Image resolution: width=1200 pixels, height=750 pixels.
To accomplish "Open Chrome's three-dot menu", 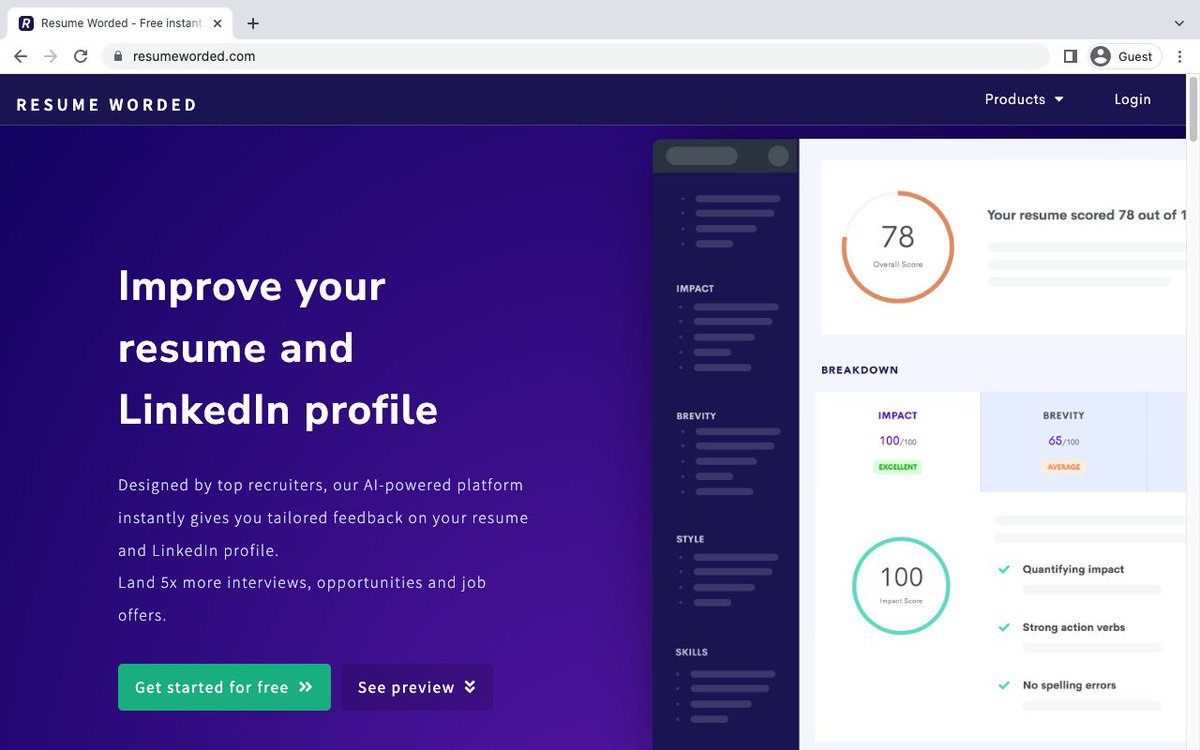I will [x=1180, y=56].
